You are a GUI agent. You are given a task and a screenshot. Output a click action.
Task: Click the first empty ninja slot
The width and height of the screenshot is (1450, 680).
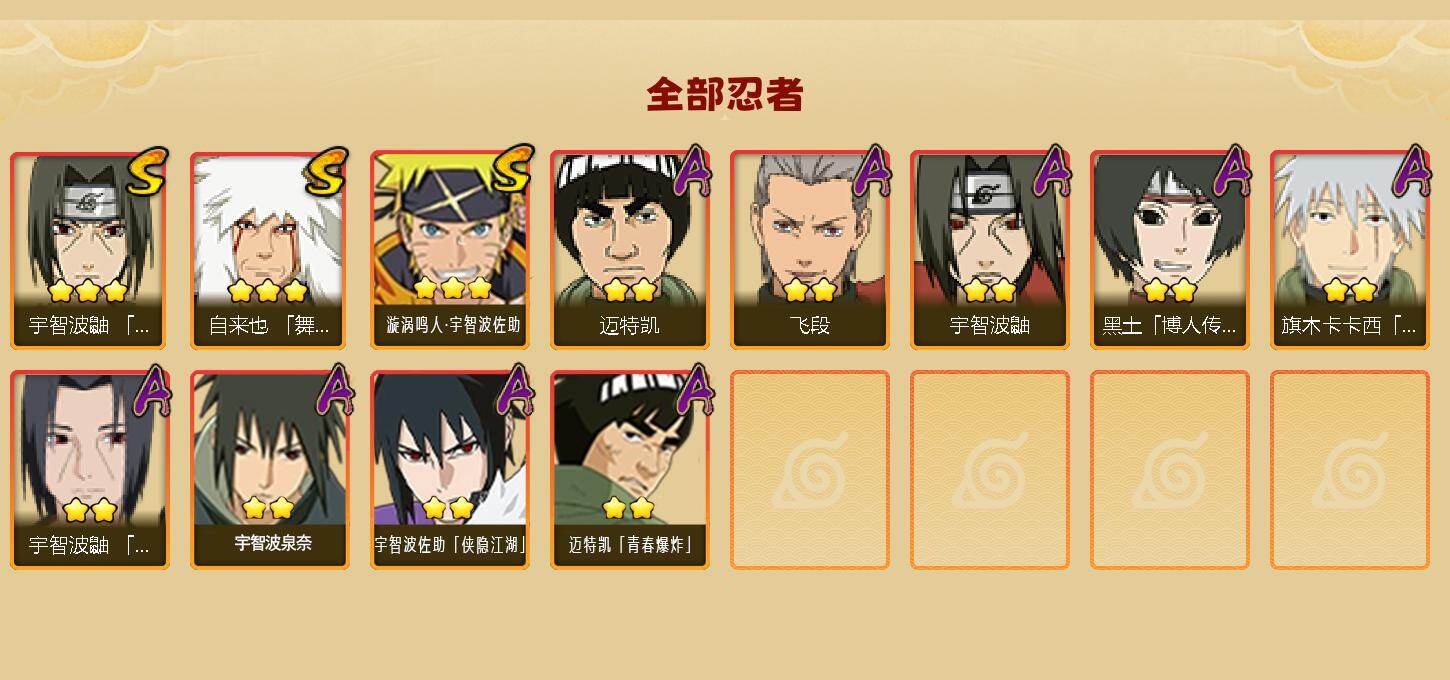coord(810,470)
